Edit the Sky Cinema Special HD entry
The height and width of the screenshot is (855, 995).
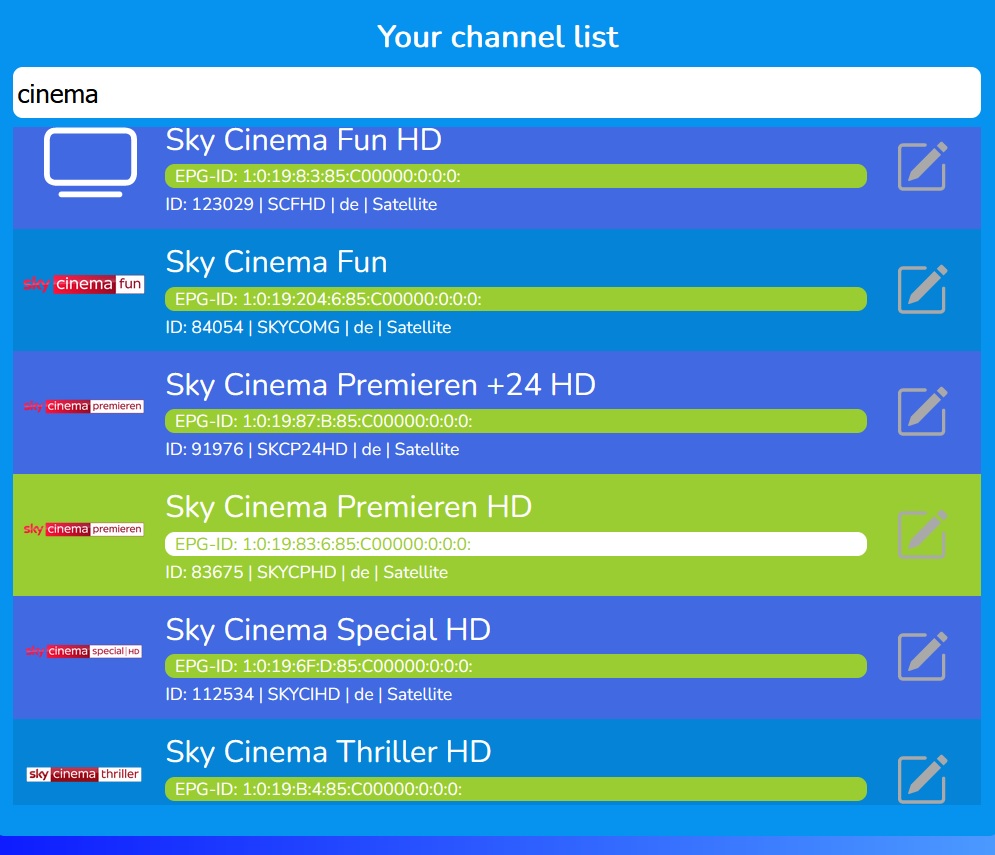point(922,656)
